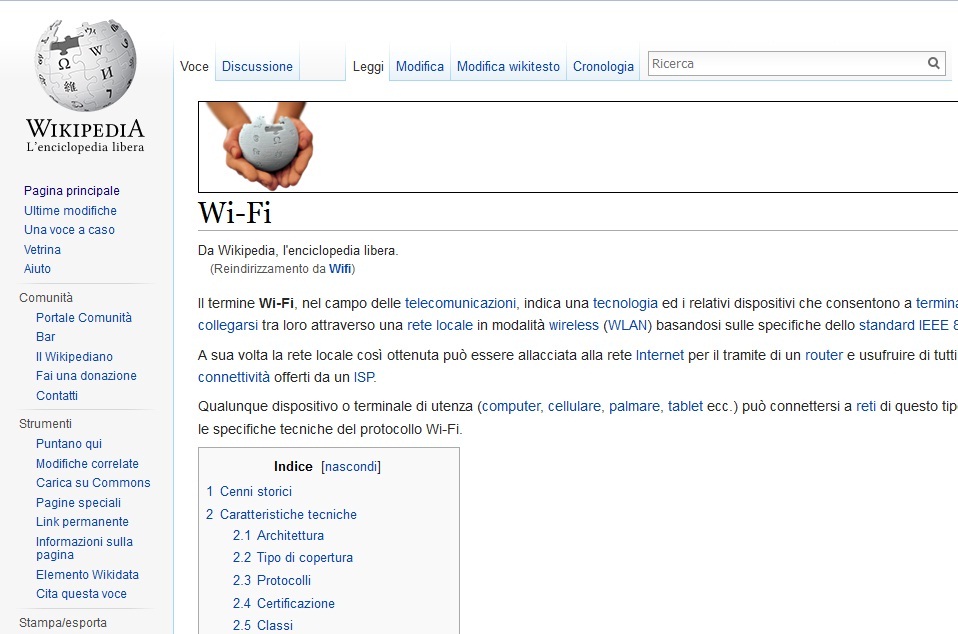The height and width of the screenshot is (634, 958).
Task: Click the WIKIPEDIA L'enciclopedia libera wordmark
Action: pos(86,135)
